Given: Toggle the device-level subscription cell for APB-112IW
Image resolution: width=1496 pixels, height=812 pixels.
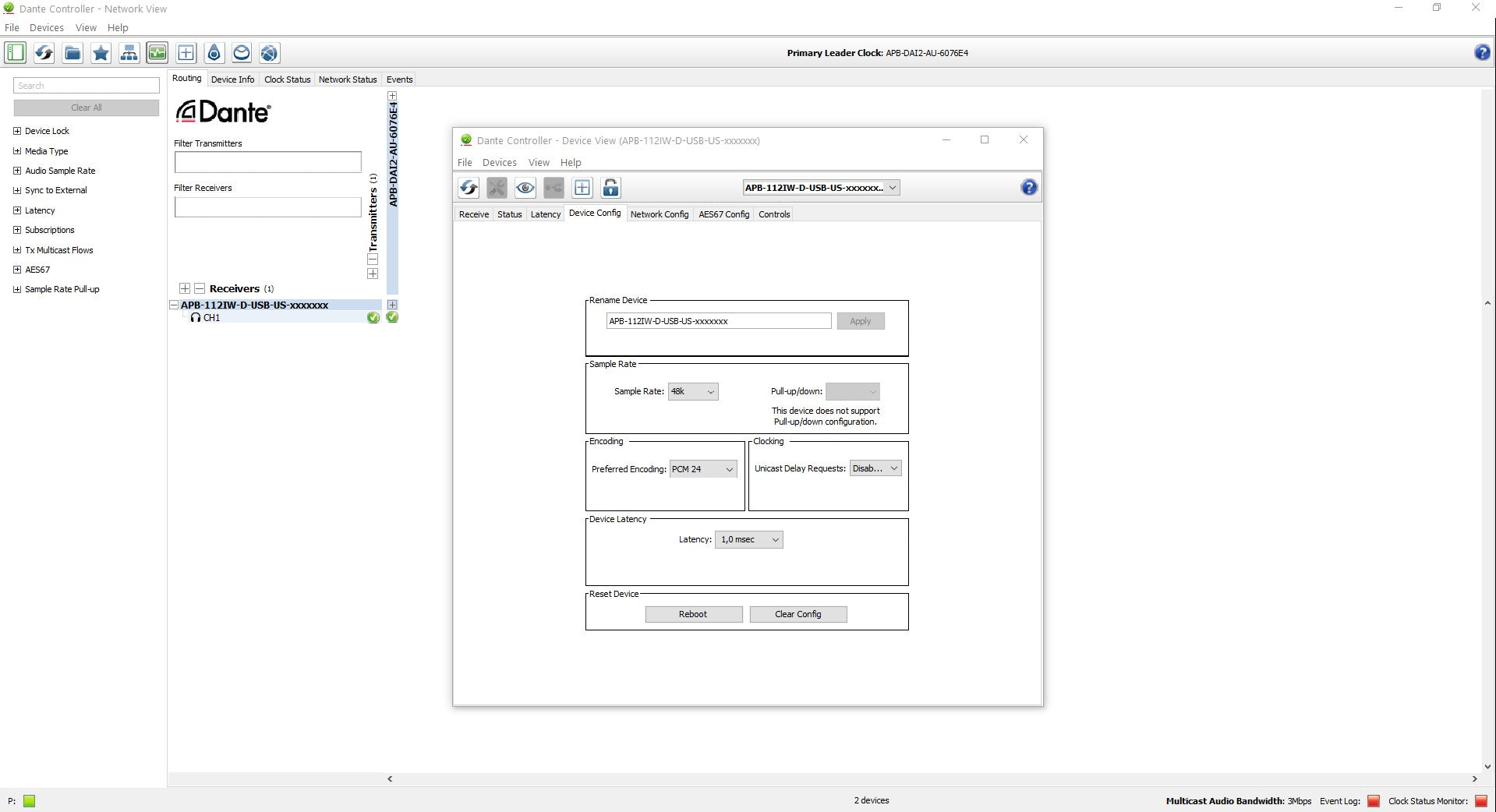Looking at the screenshot, I should click(x=392, y=305).
